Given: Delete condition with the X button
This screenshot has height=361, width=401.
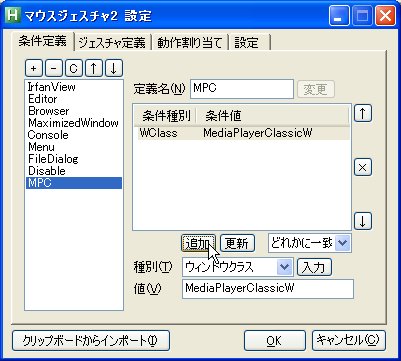Looking at the screenshot, I should click(x=363, y=168).
